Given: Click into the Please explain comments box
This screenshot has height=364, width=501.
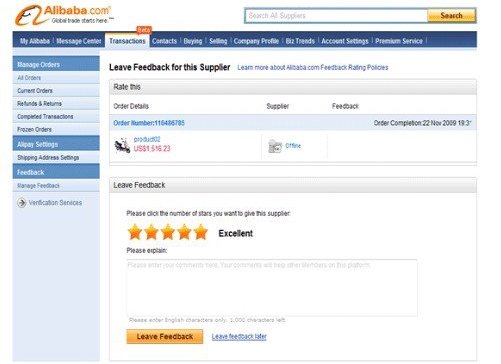Looking at the screenshot, I should tap(272, 287).
